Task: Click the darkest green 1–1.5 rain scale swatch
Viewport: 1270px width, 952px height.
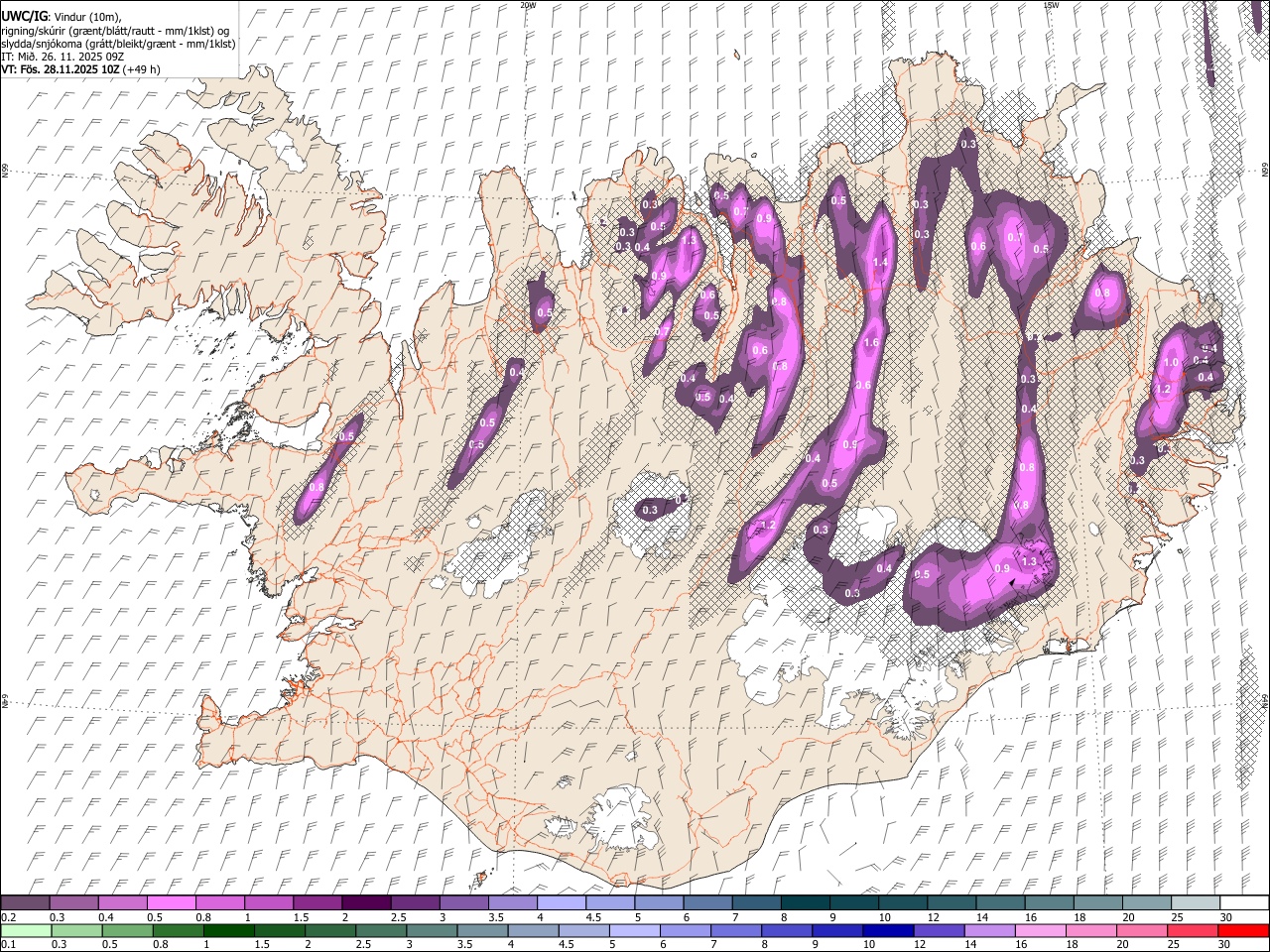Action: click(x=228, y=930)
